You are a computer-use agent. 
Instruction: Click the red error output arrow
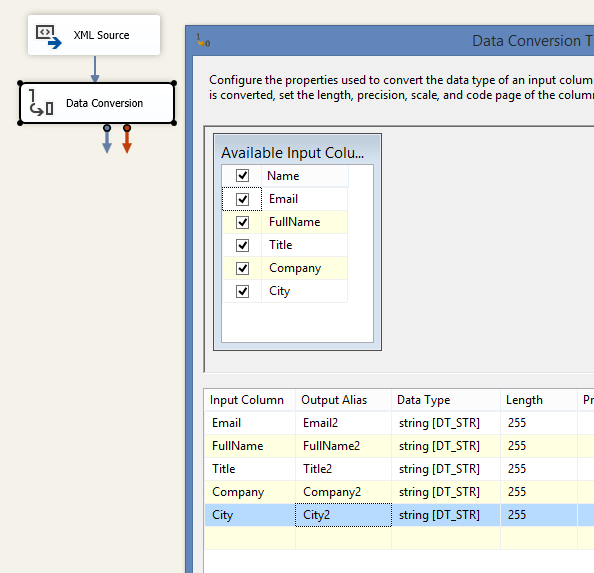[x=127, y=139]
